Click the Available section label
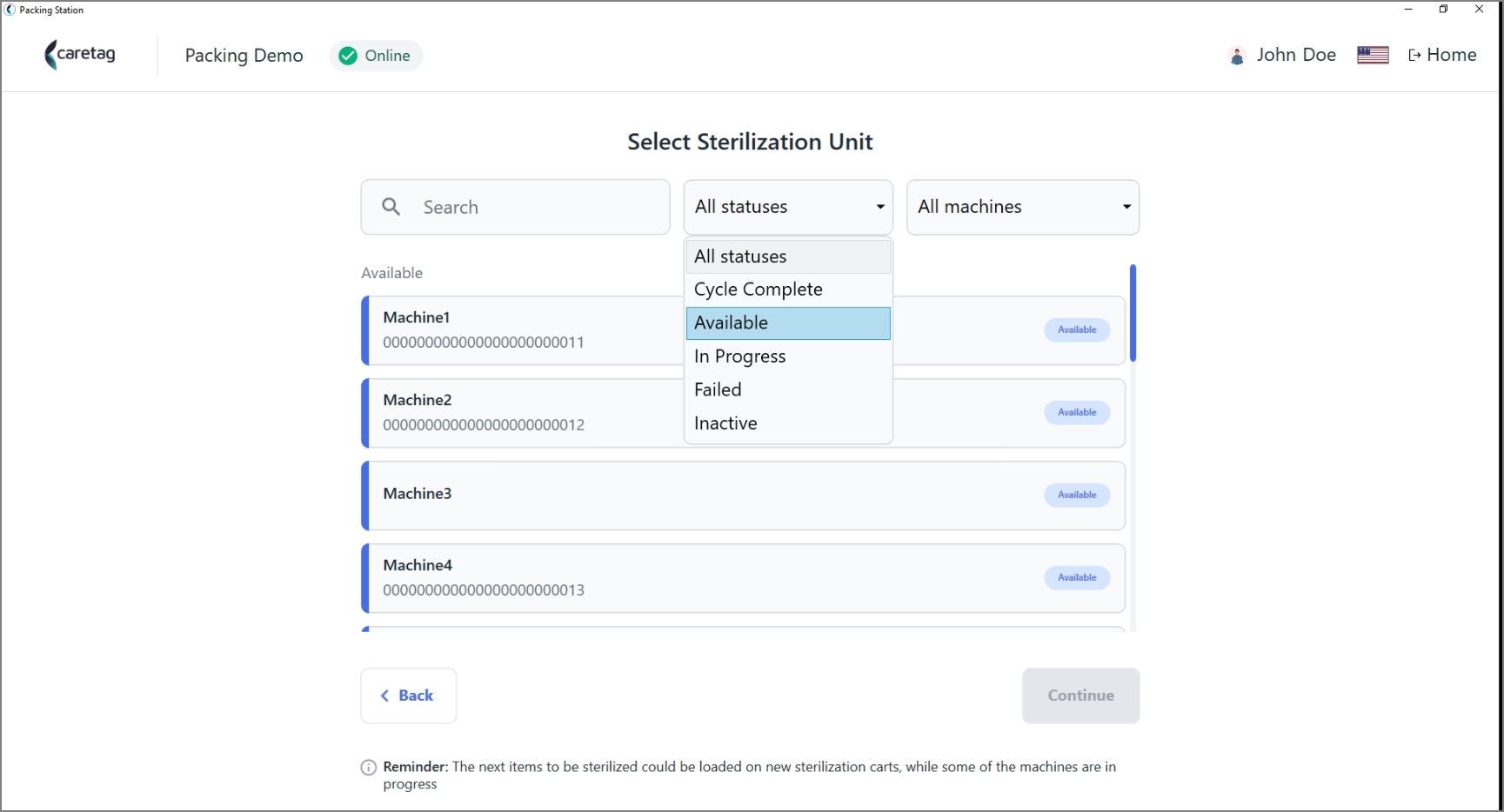 click(x=392, y=273)
